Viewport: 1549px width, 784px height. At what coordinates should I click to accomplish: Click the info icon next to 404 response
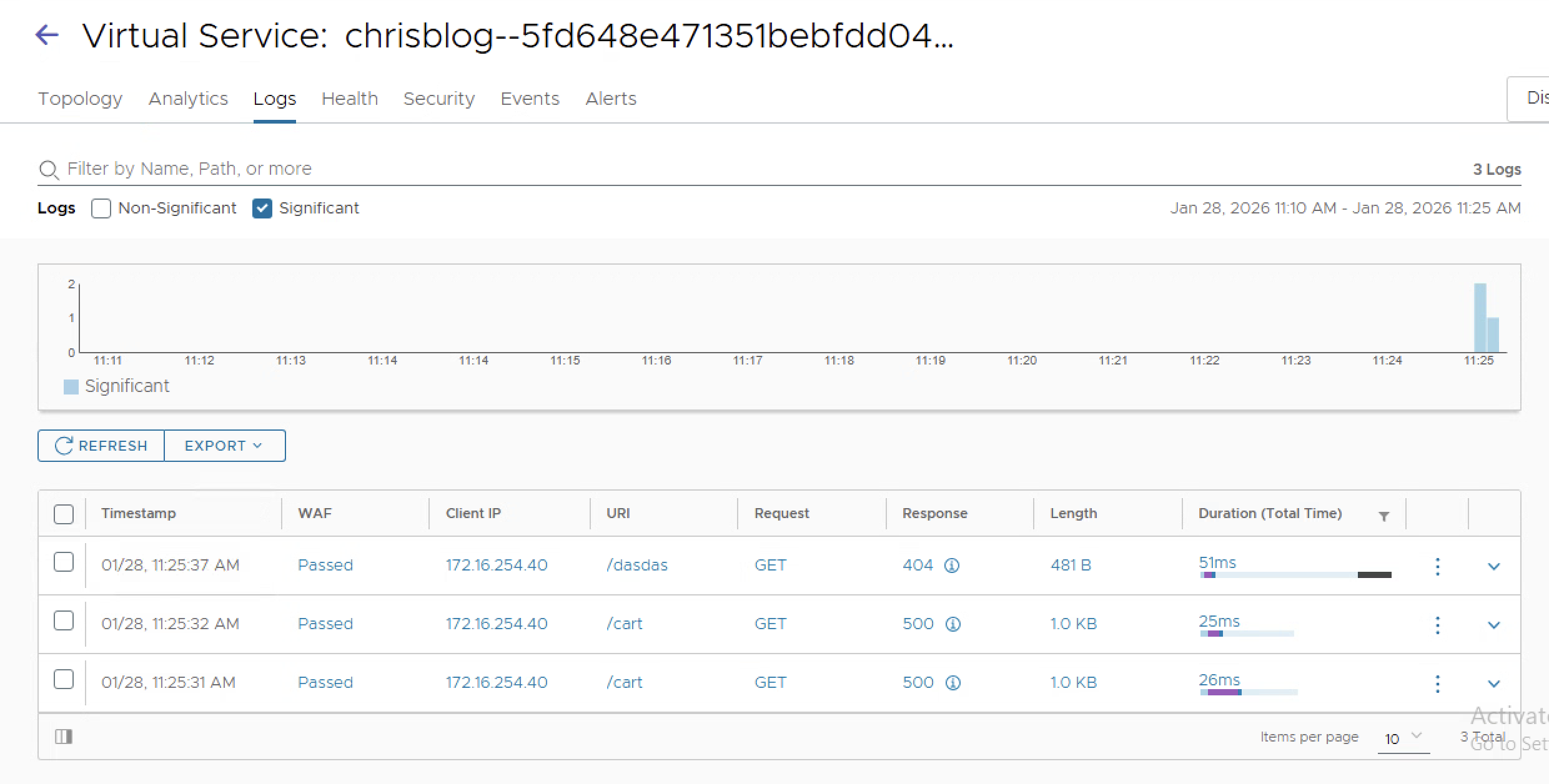tap(951, 566)
